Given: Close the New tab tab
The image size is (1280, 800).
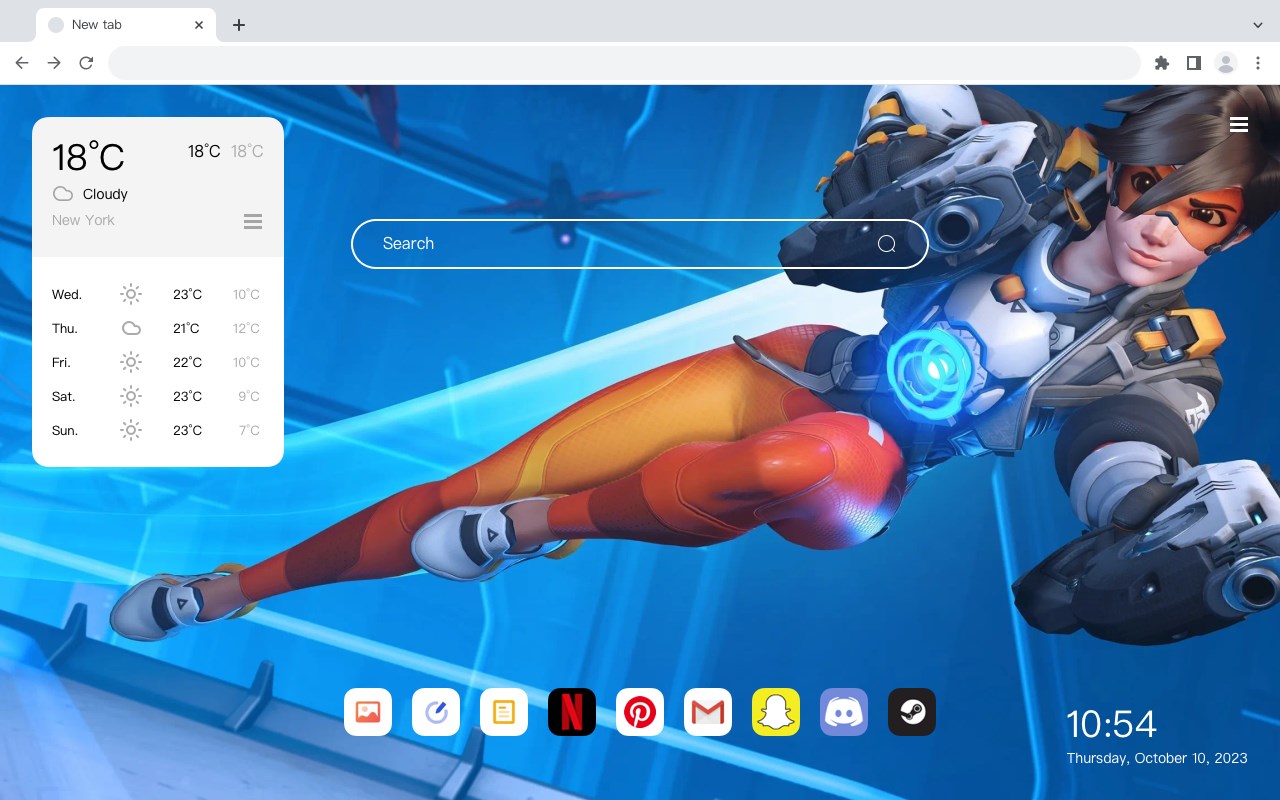Looking at the screenshot, I should (x=200, y=25).
